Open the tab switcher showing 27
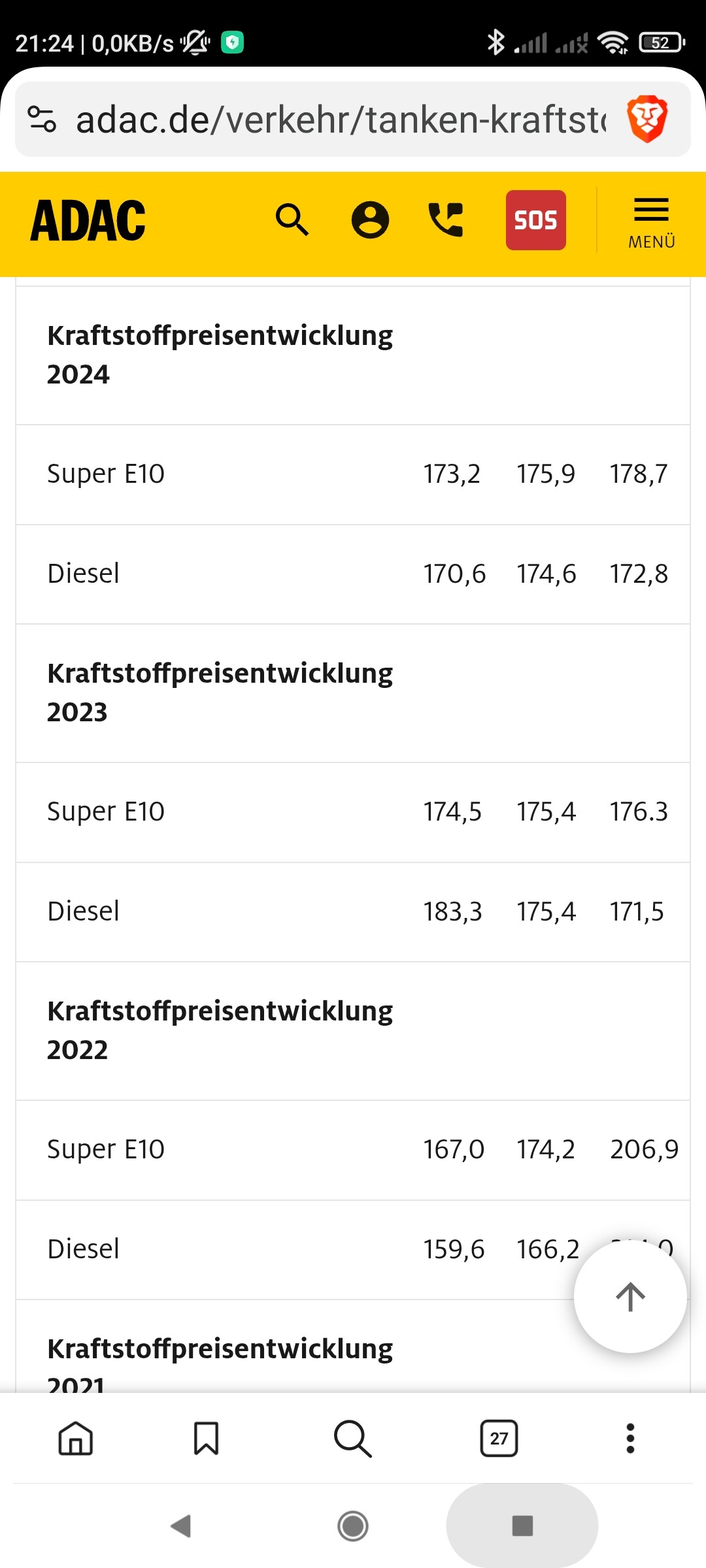 499,1438
